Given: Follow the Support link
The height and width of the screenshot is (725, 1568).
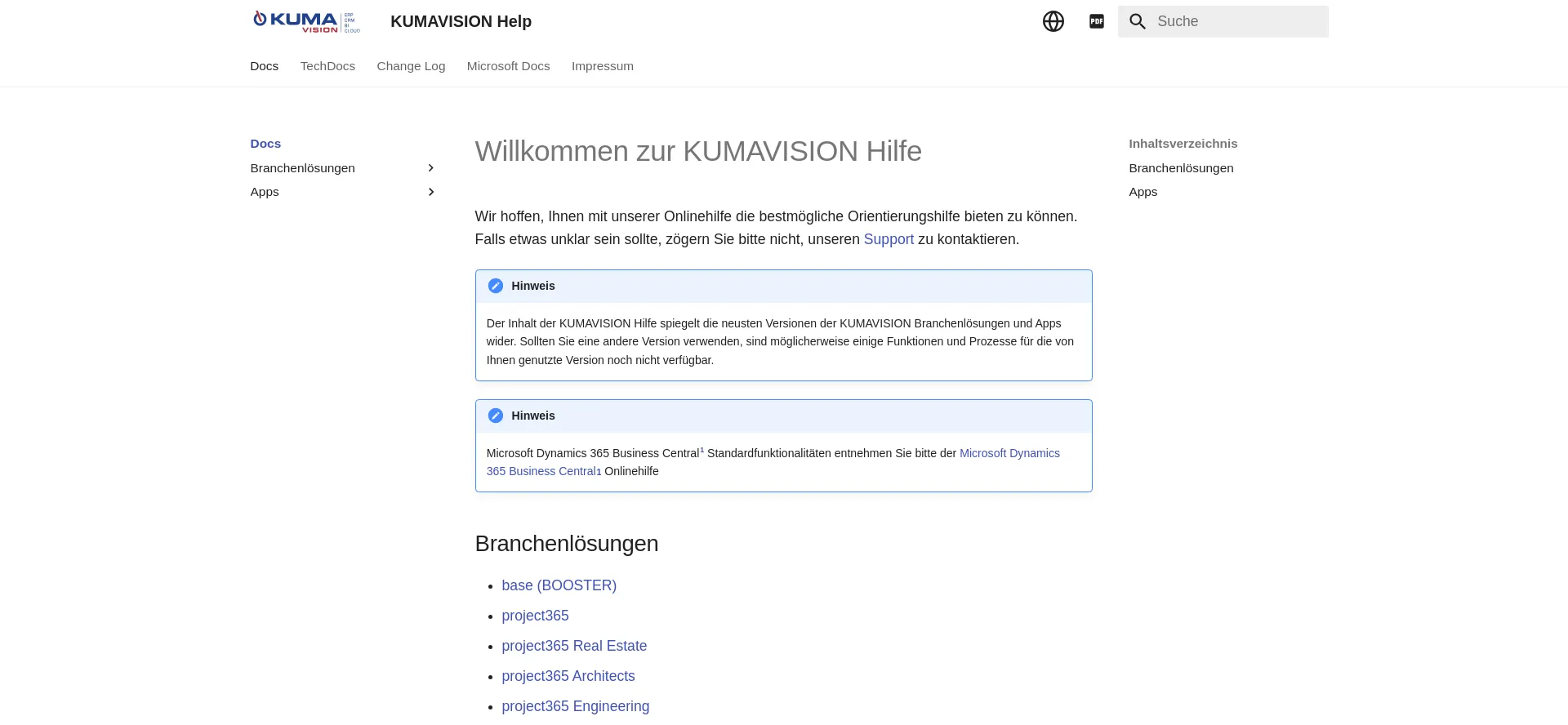Looking at the screenshot, I should pos(889,239).
